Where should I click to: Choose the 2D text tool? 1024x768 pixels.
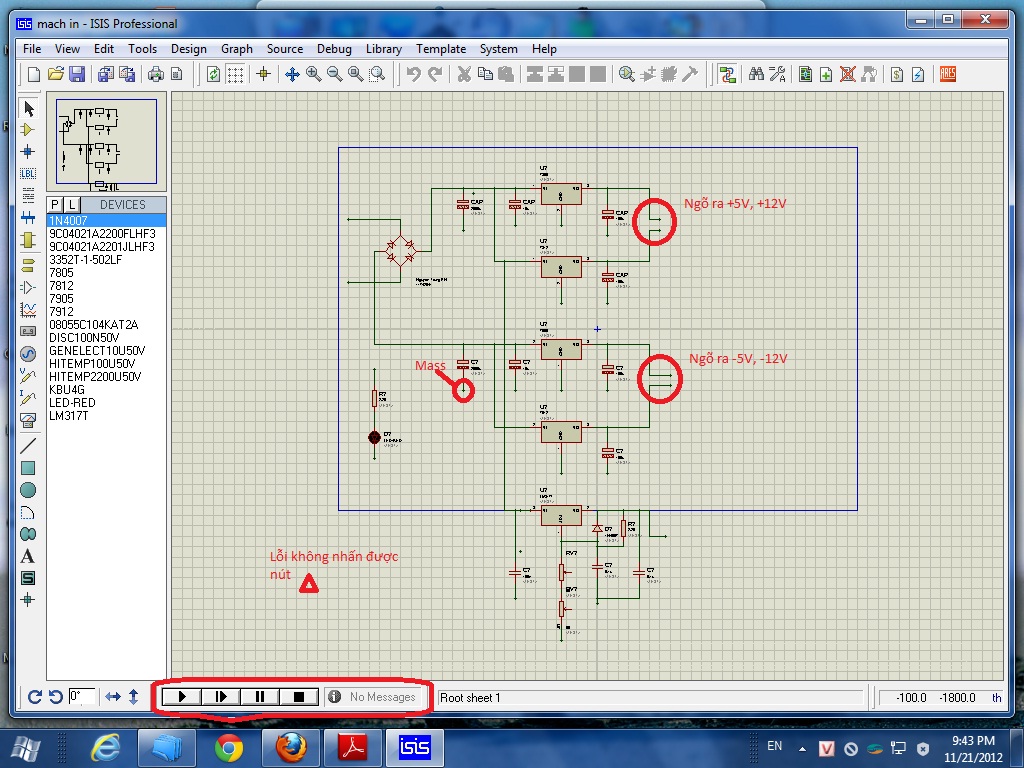click(x=28, y=556)
